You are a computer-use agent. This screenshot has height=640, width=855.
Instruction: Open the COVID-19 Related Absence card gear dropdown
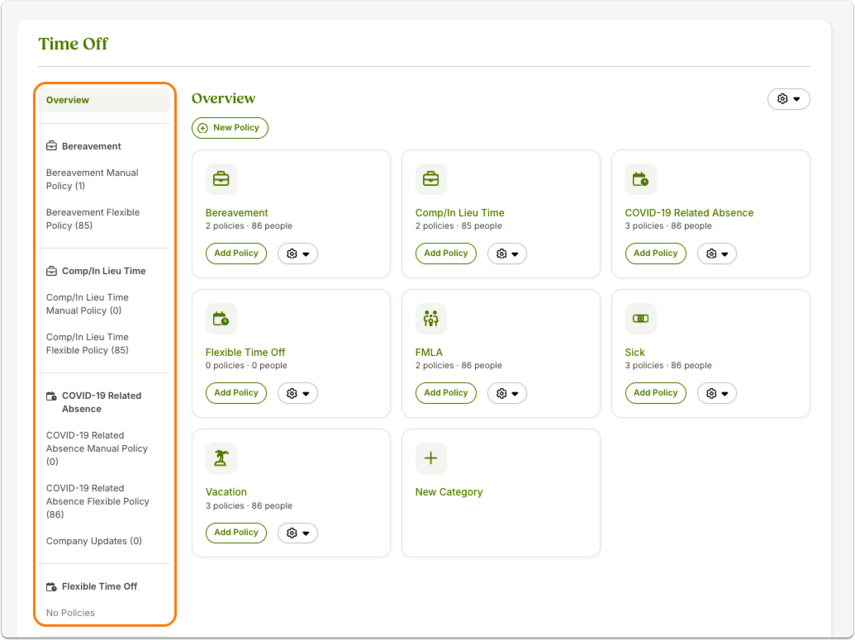point(717,253)
